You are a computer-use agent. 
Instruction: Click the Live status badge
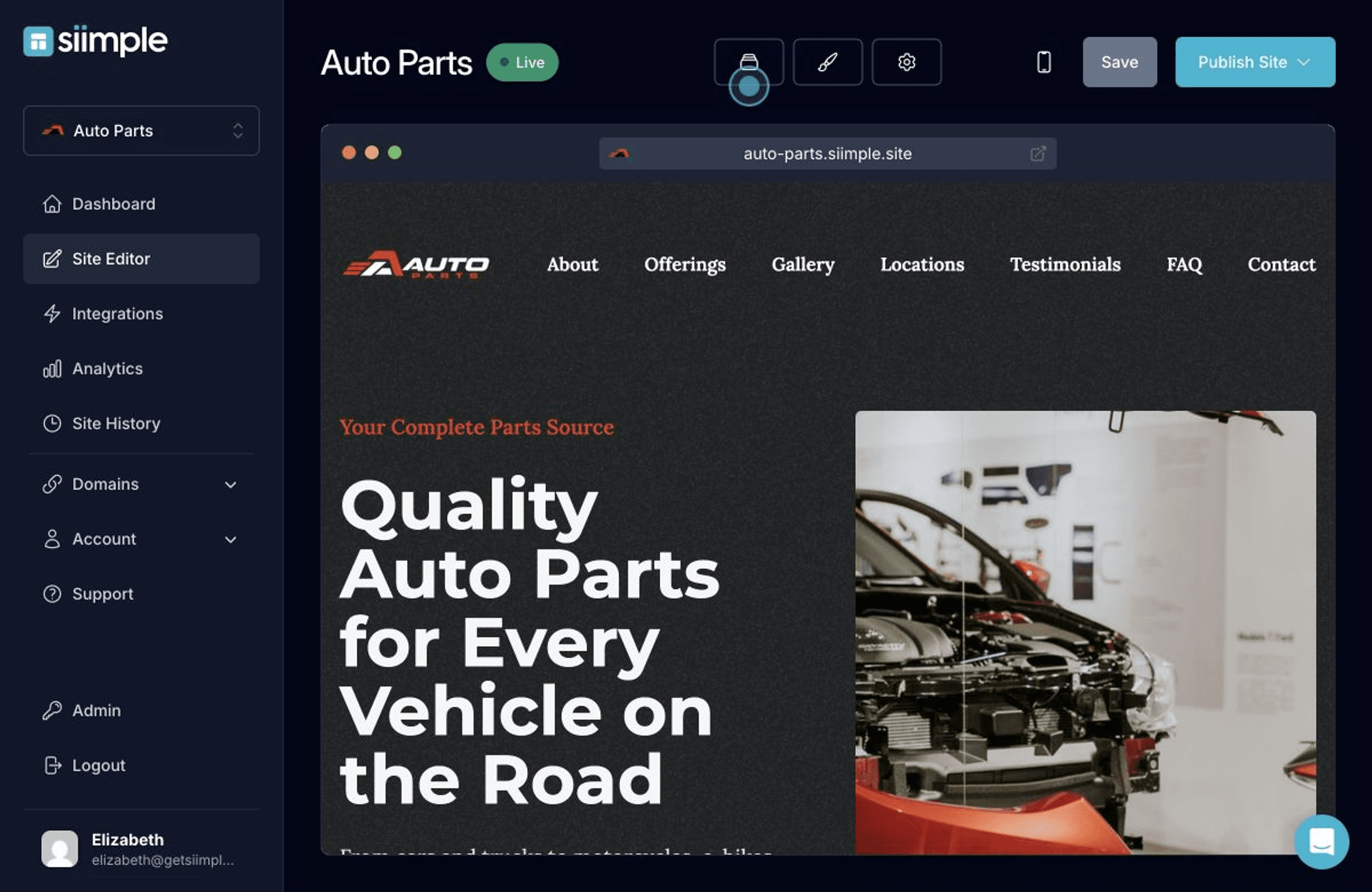(522, 62)
